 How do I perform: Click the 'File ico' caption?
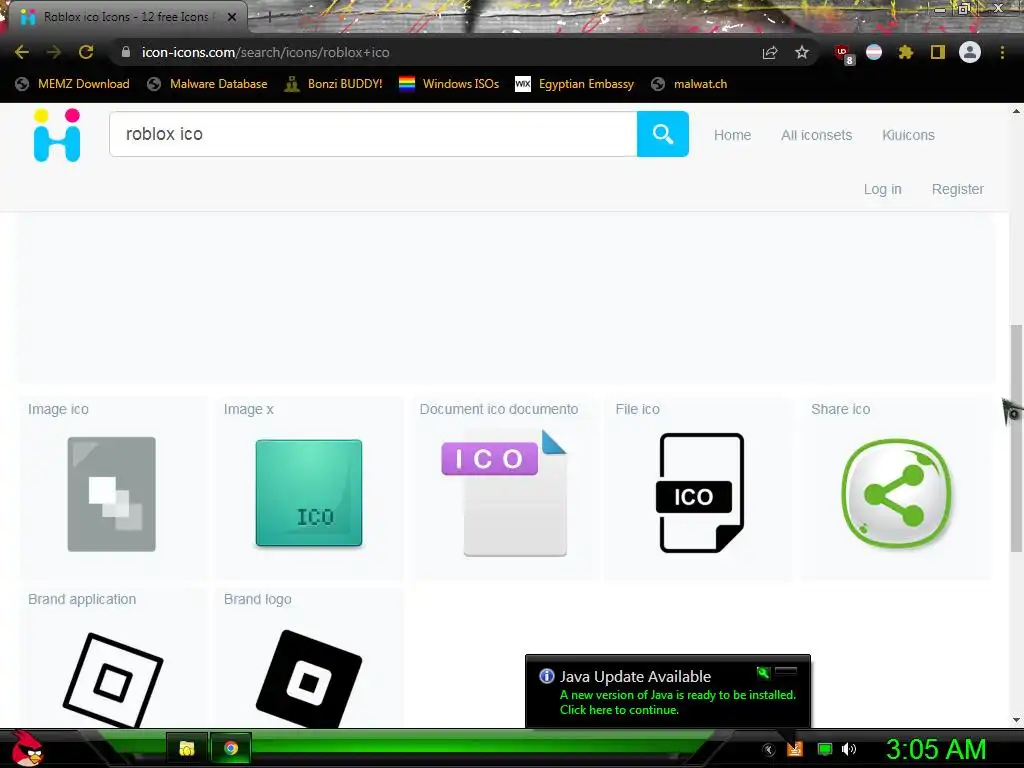637,409
